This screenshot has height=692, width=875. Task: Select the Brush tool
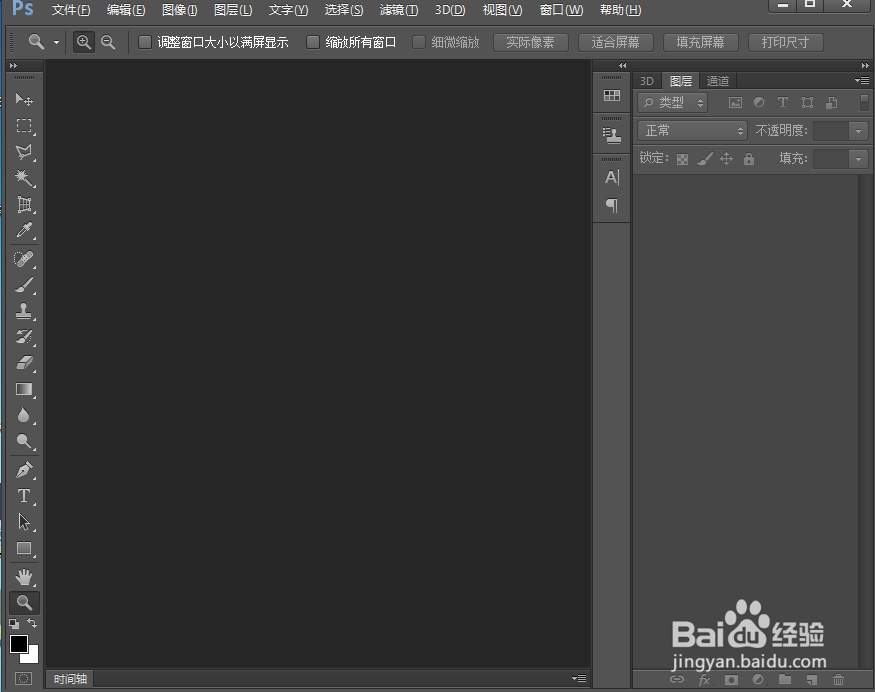(24, 284)
